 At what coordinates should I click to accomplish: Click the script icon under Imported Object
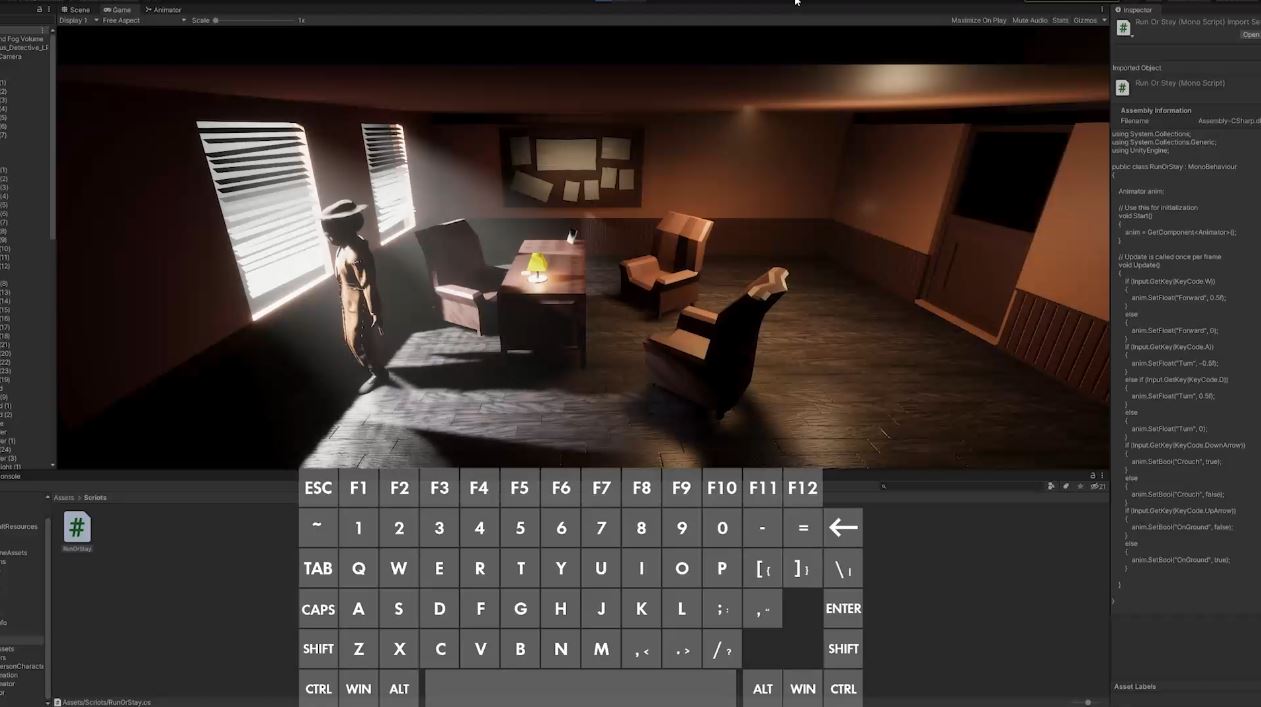tap(1122, 88)
